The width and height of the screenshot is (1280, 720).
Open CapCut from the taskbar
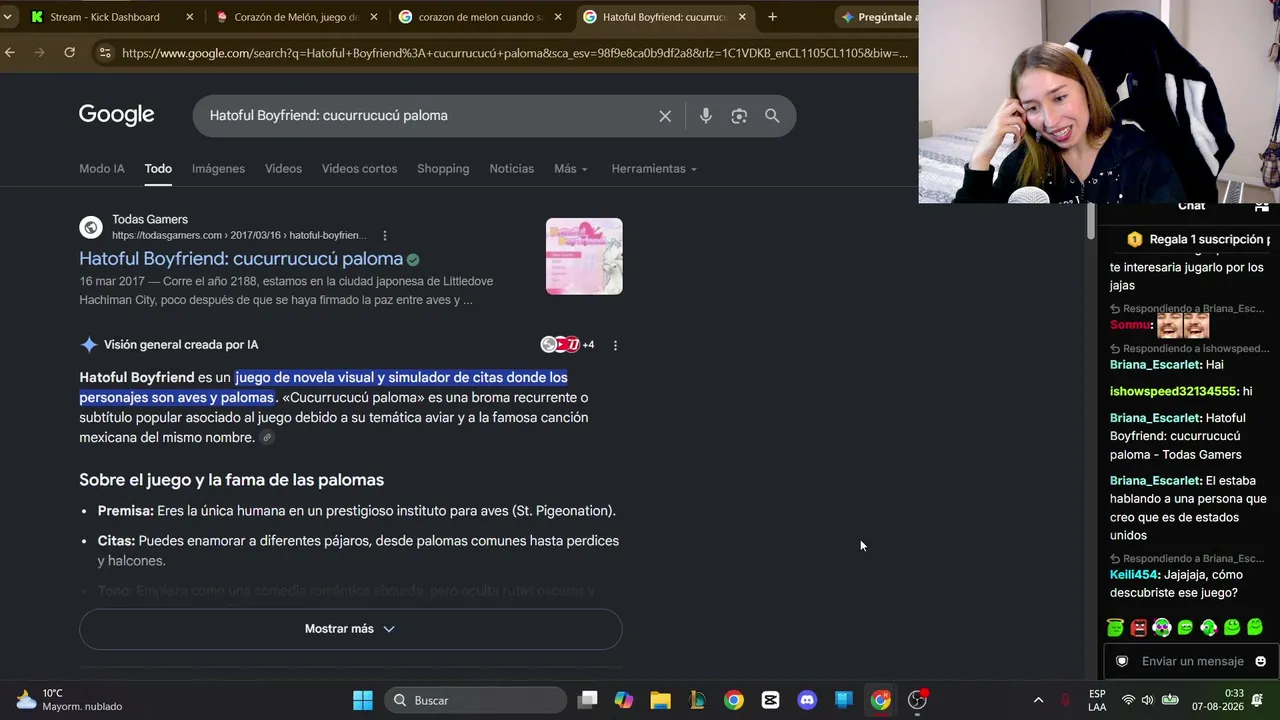(x=770, y=700)
